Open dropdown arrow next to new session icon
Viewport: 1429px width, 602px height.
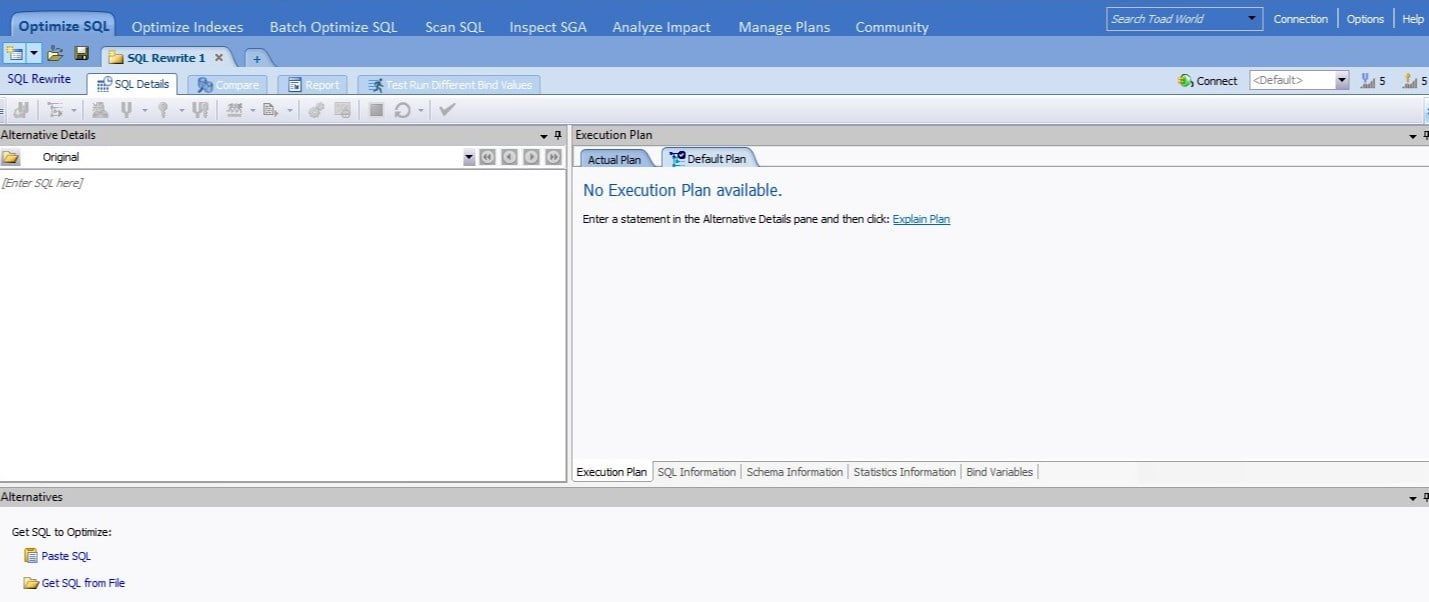pyautogui.click(x=34, y=54)
